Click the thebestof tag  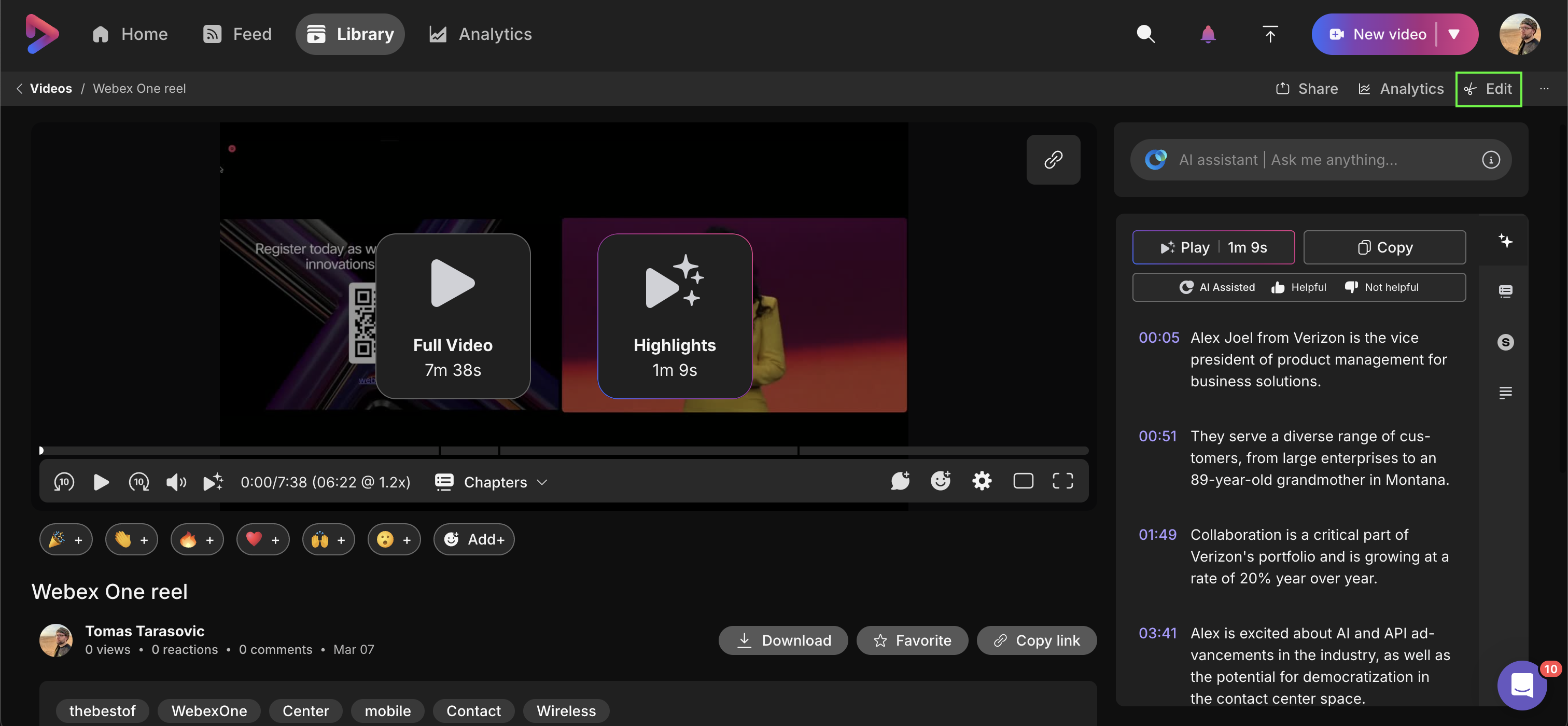coord(102,711)
